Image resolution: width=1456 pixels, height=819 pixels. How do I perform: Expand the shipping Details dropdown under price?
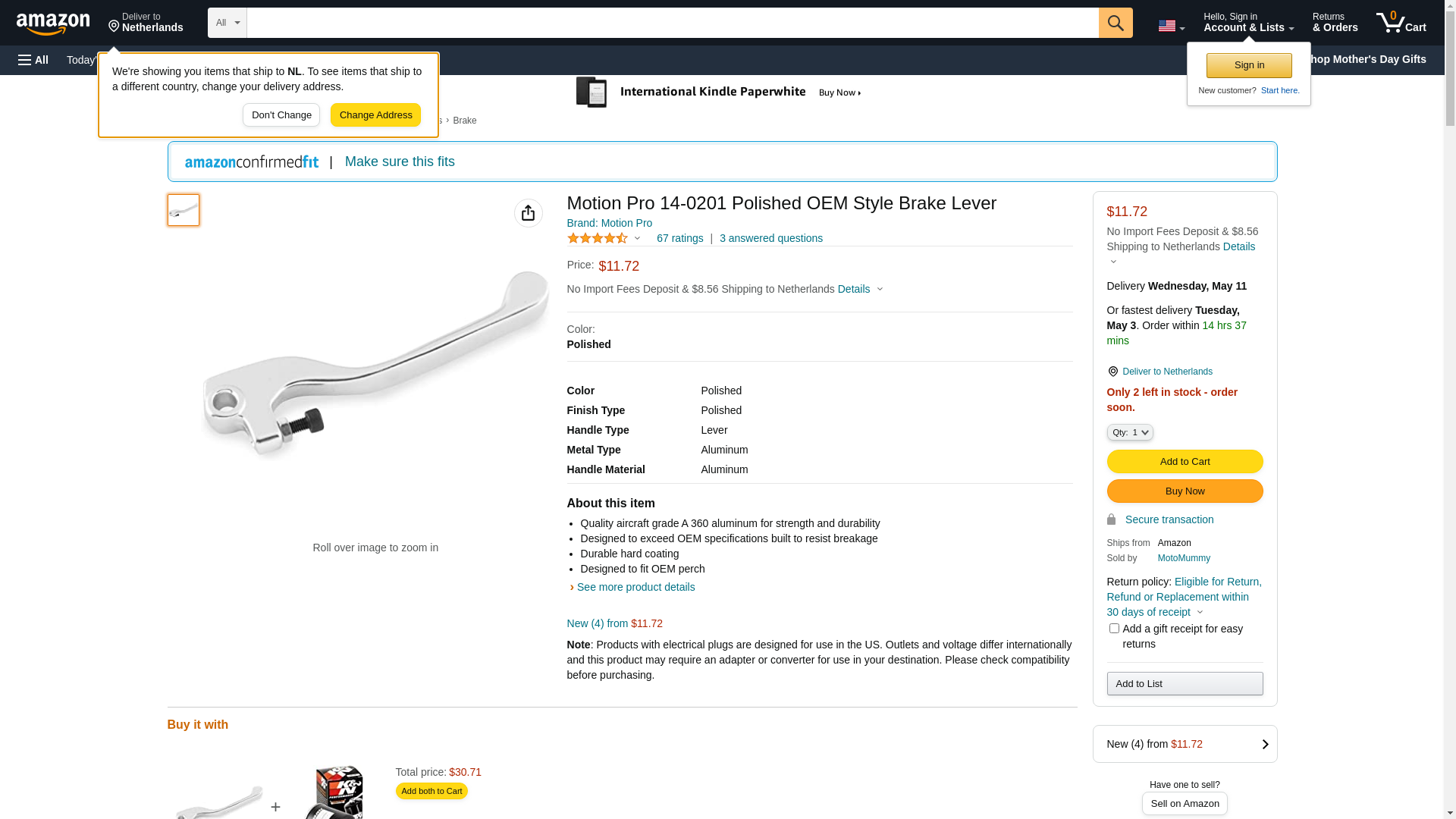860,289
